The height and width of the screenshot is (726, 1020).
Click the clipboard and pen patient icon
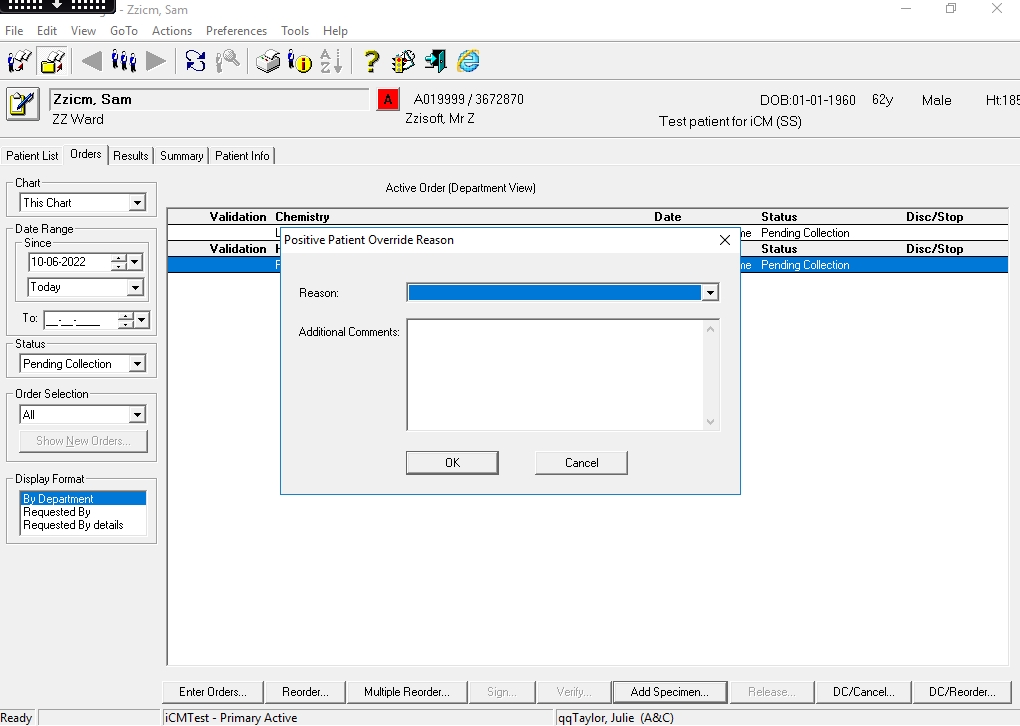tap(23, 104)
